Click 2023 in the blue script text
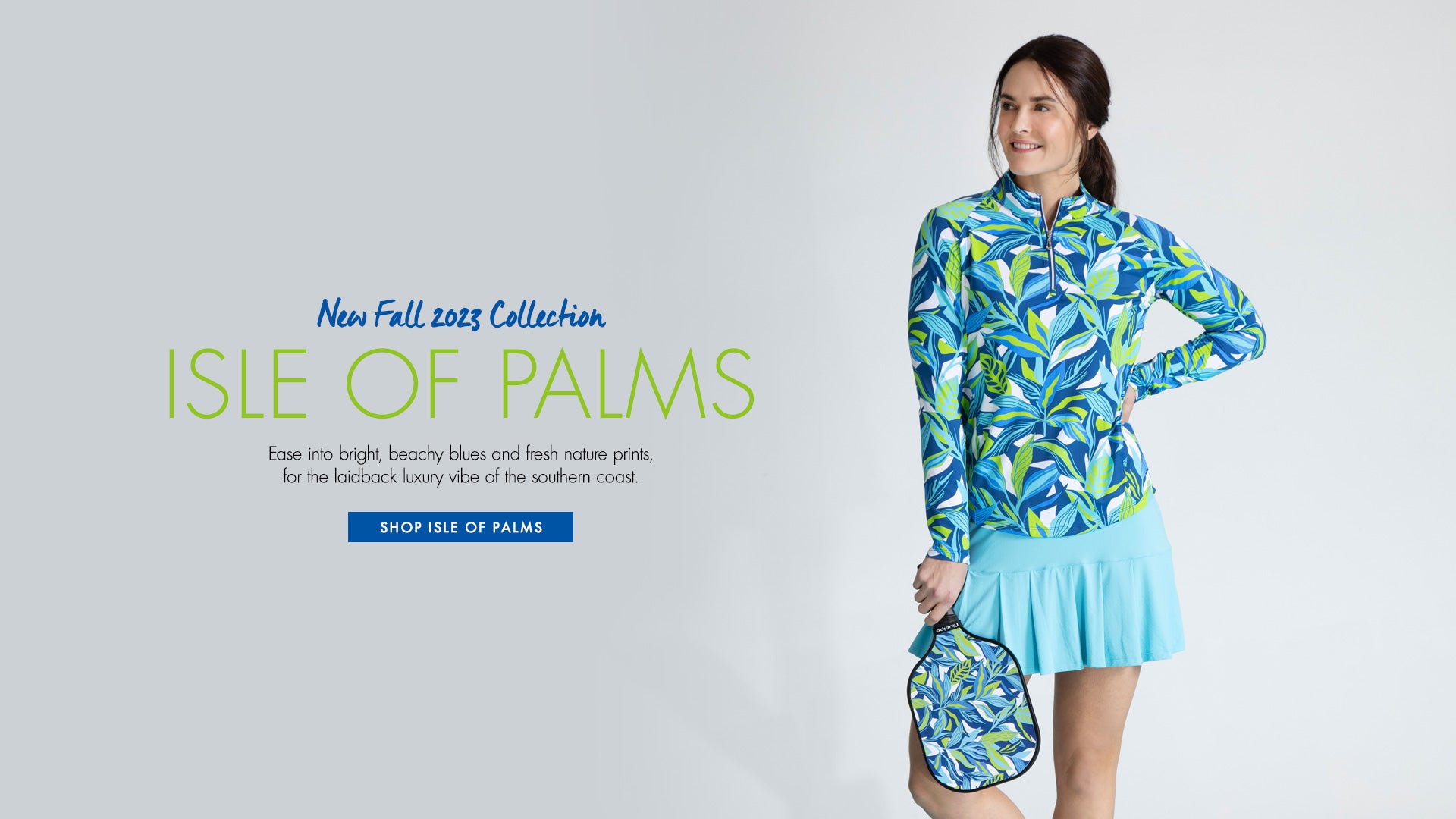Viewport: 1456px width, 819px height. point(456,317)
